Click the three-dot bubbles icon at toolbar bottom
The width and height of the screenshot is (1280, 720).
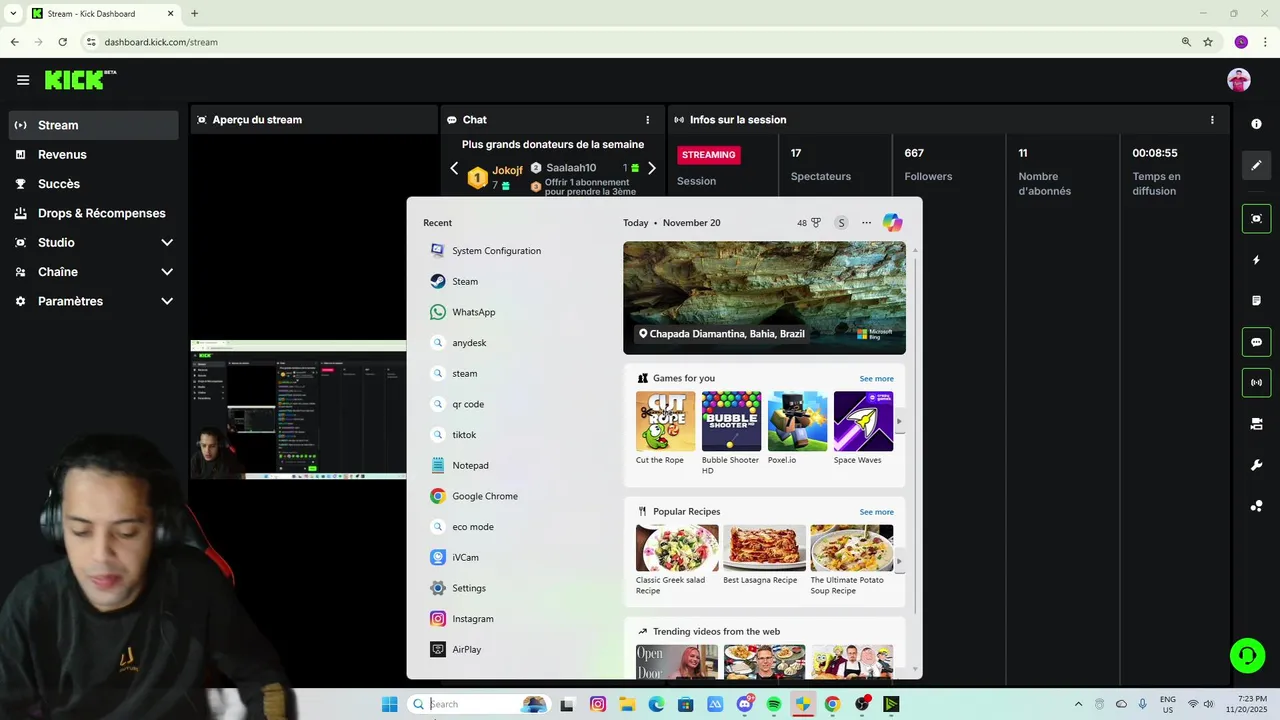click(1256, 506)
